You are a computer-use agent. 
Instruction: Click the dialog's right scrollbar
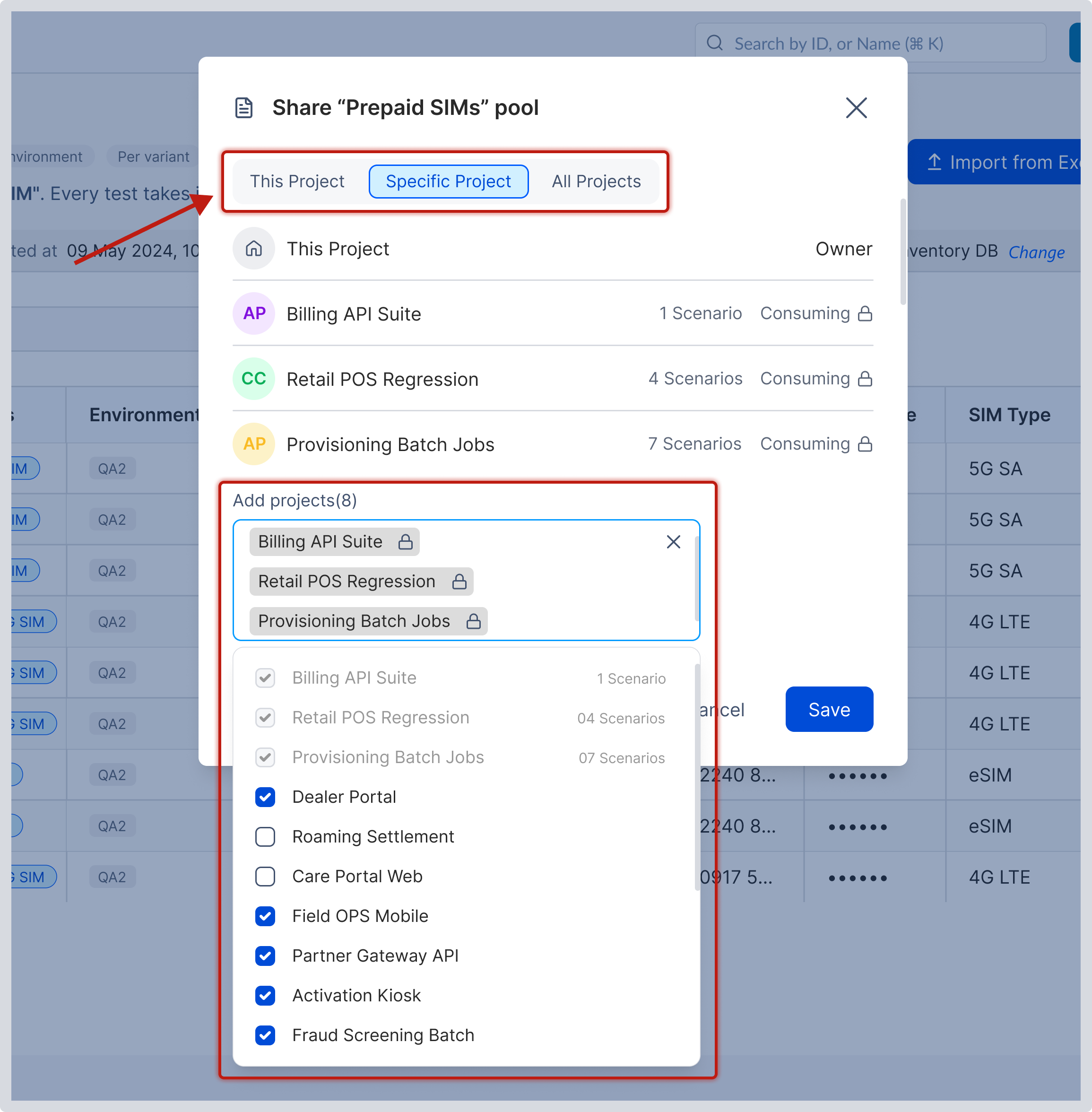click(x=903, y=251)
